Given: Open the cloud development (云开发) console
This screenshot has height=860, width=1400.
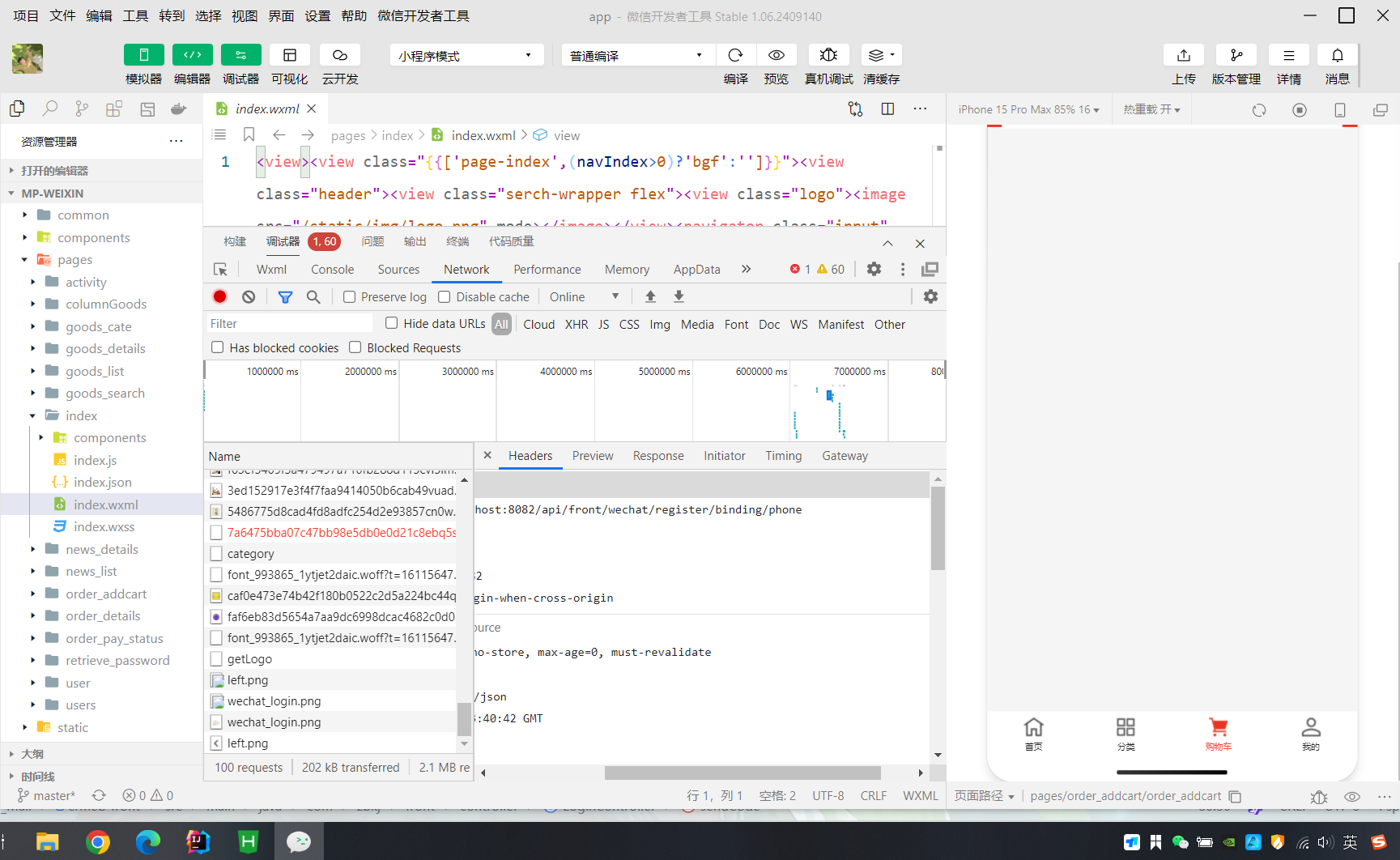Looking at the screenshot, I should pyautogui.click(x=340, y=54).
